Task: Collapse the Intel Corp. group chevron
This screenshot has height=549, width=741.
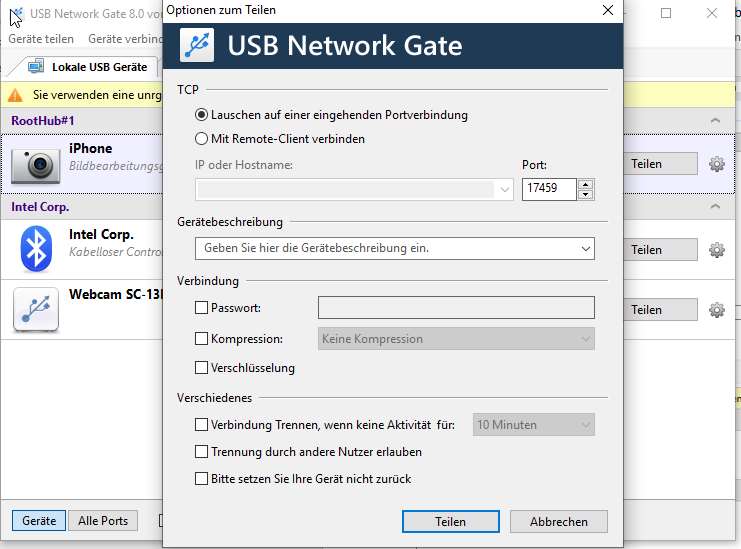Action: pos(715,207)
